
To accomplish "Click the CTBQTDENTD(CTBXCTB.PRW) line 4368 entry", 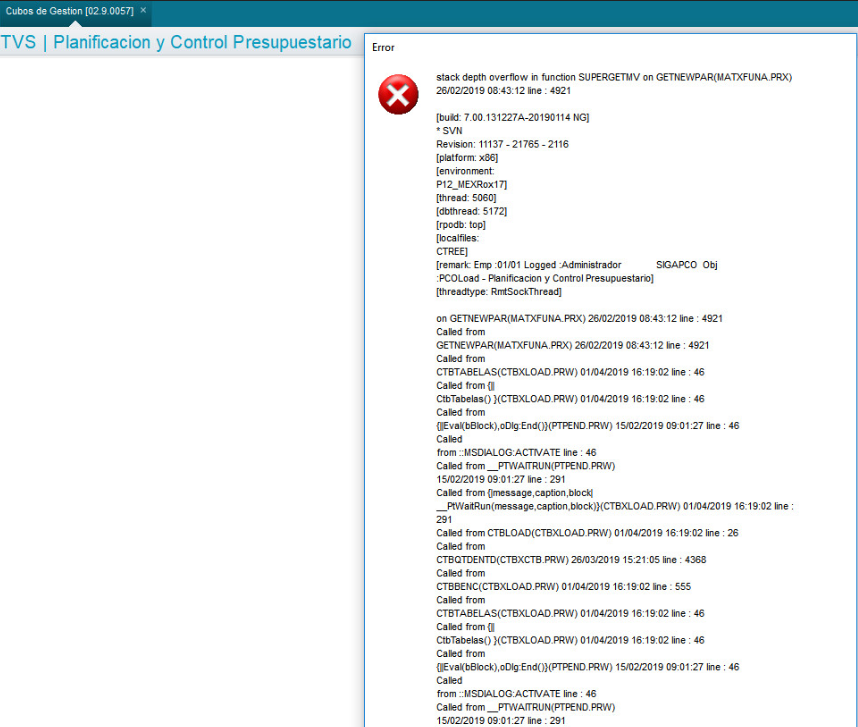I will 571,560.
